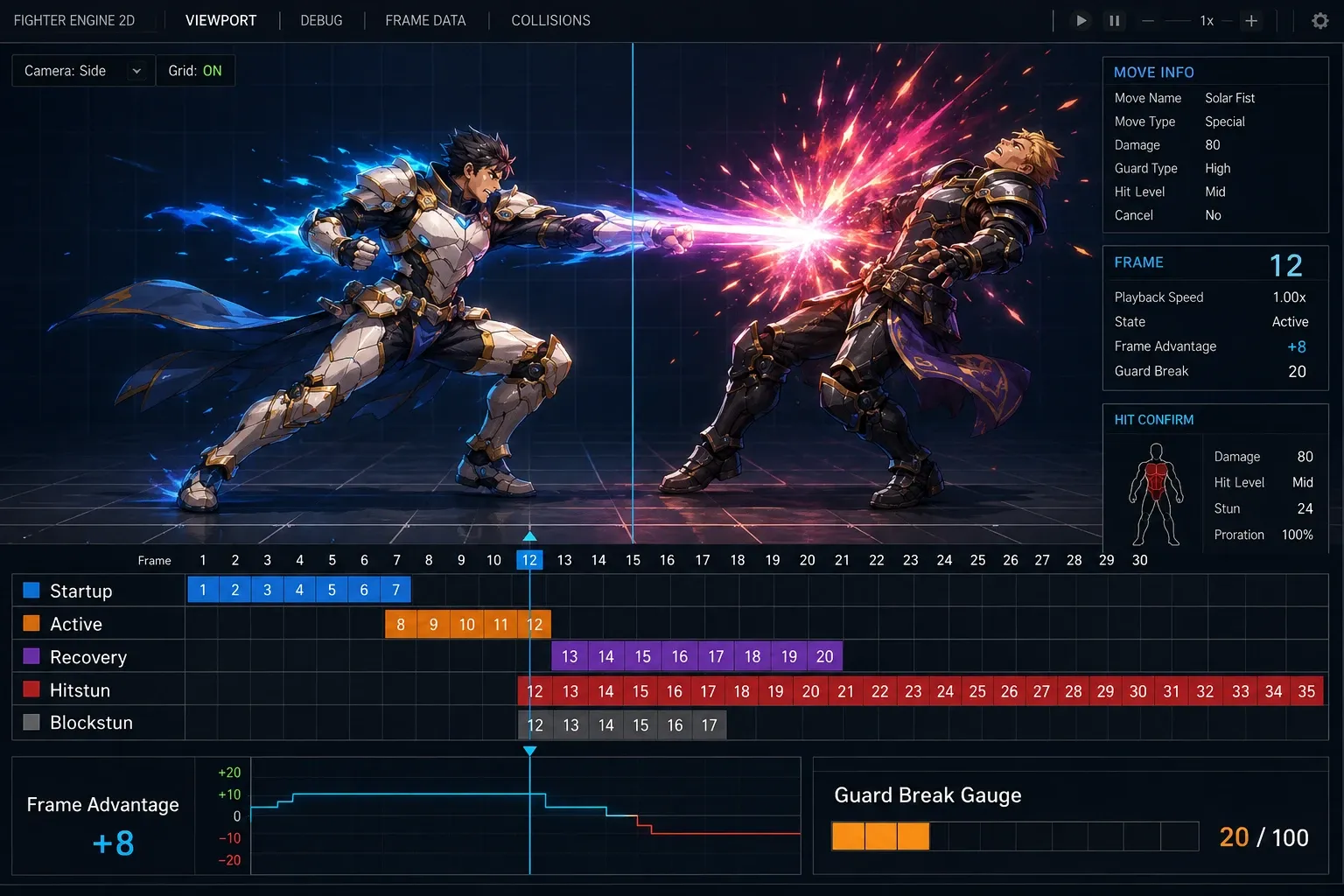Click the Guard Type value High

point(1217,168)
